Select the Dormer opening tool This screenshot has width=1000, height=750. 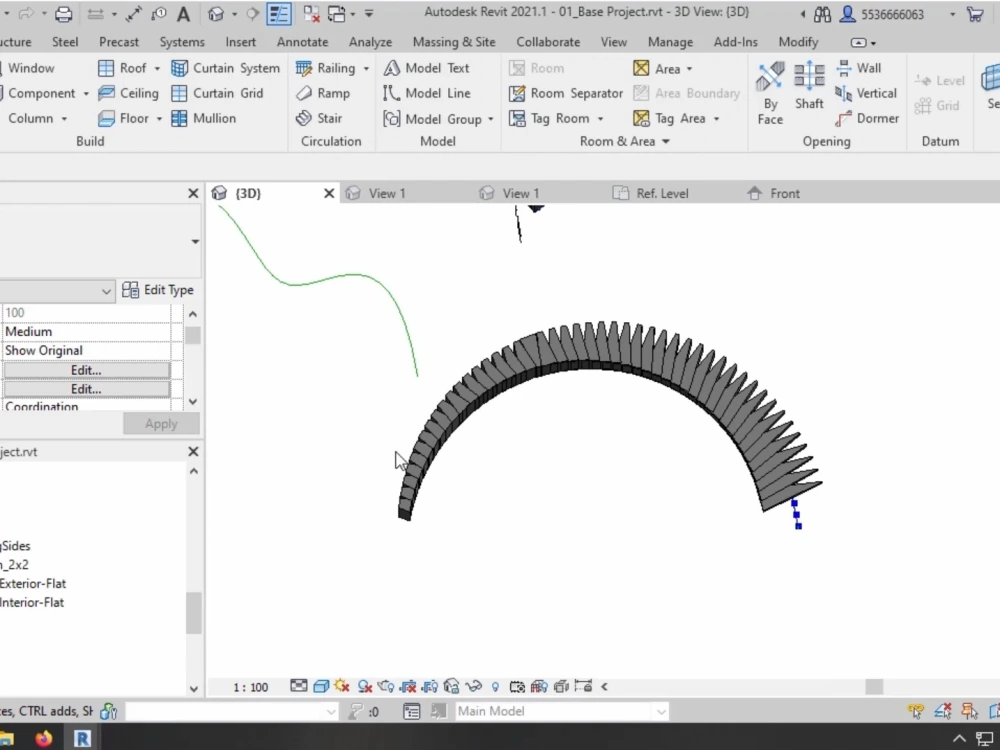coord(867,119)
